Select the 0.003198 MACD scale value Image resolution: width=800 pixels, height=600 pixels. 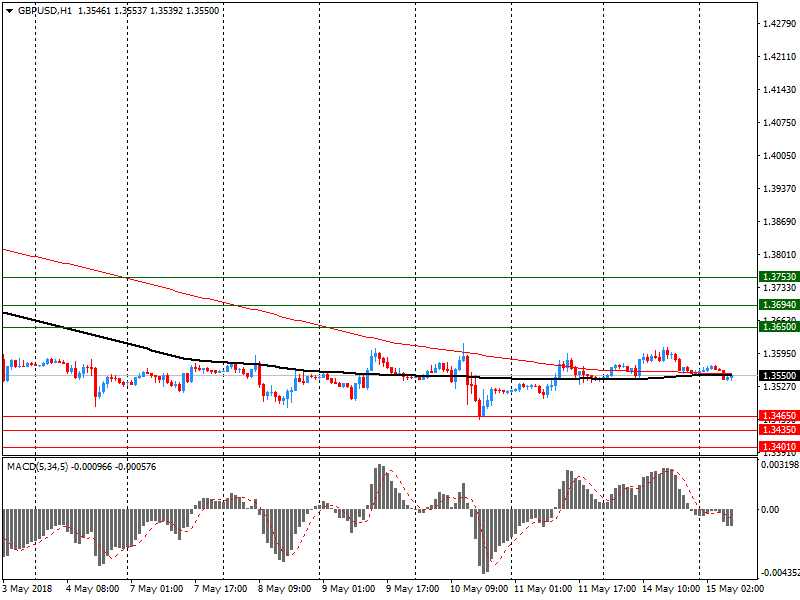[x=778, y=466]
